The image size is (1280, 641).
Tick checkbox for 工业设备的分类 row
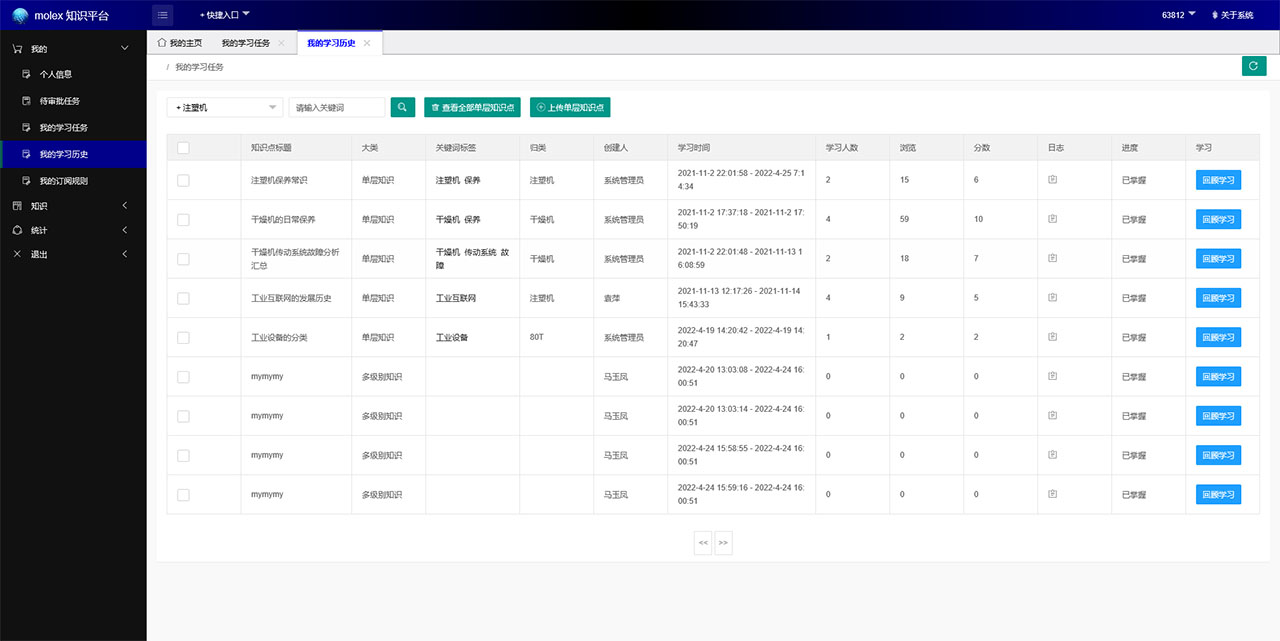click(x=183, y=338)
